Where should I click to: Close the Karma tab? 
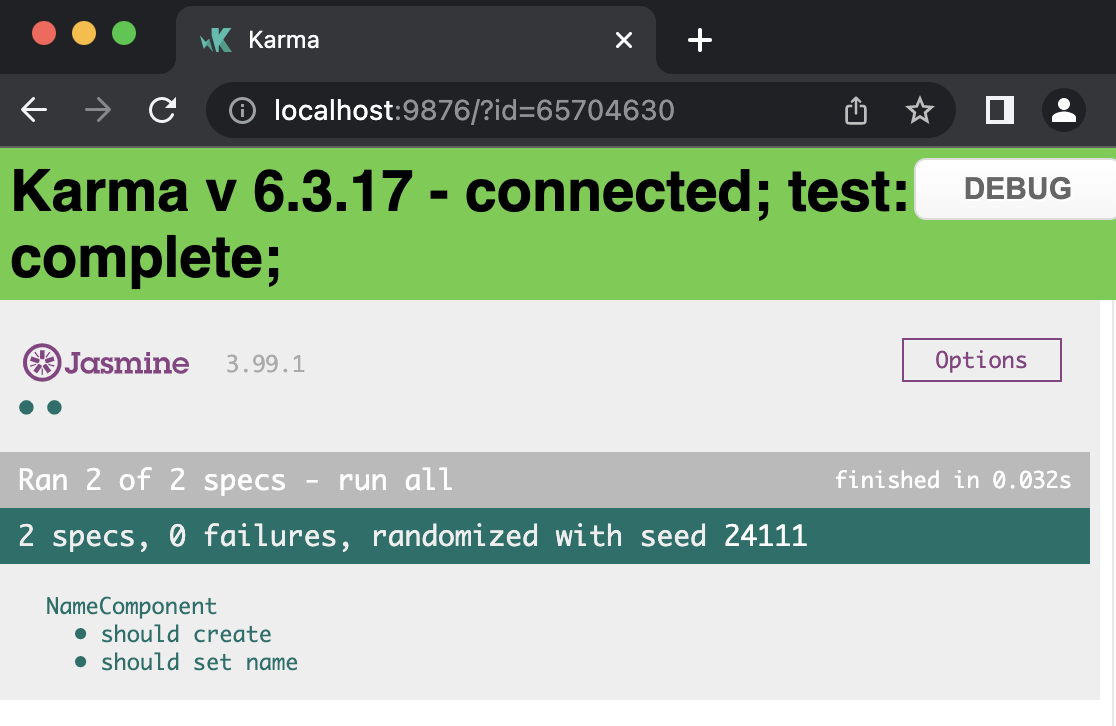(x=623, y=40)
